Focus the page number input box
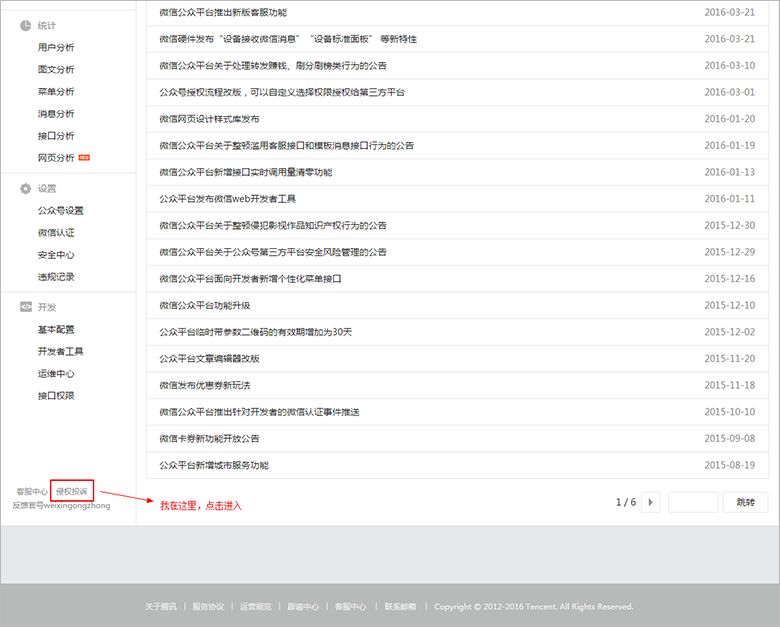Viewport: 780px width, 627px height. tap(693, 502)
